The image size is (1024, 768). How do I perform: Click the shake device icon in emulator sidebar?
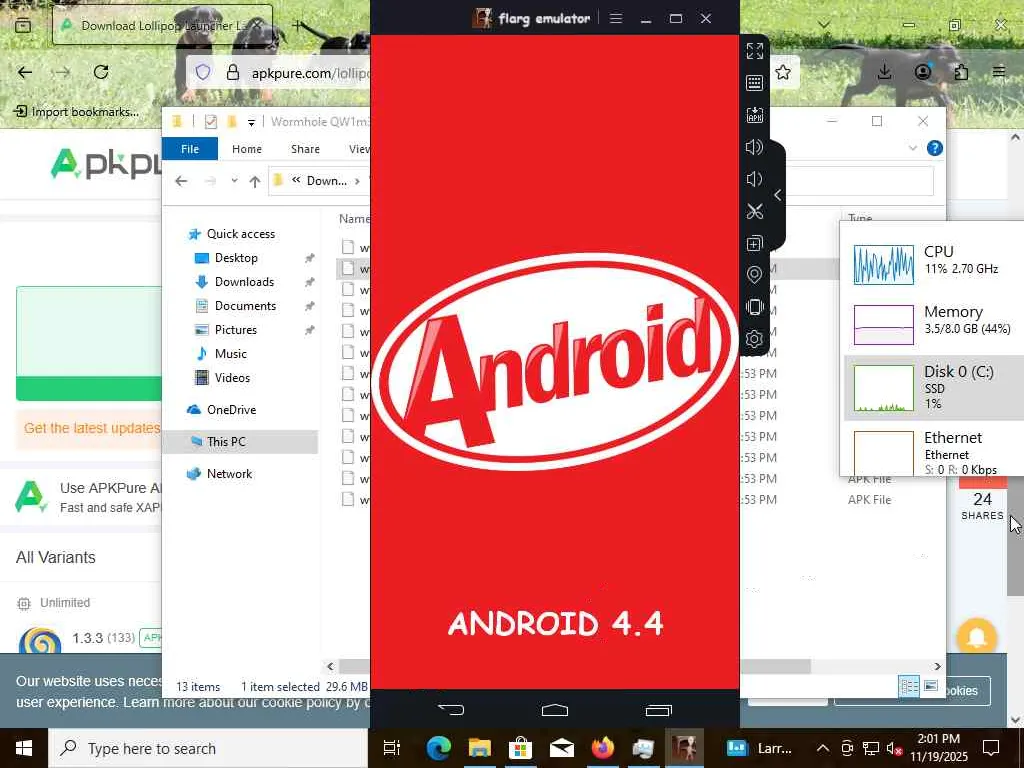[x=754, y=307]
